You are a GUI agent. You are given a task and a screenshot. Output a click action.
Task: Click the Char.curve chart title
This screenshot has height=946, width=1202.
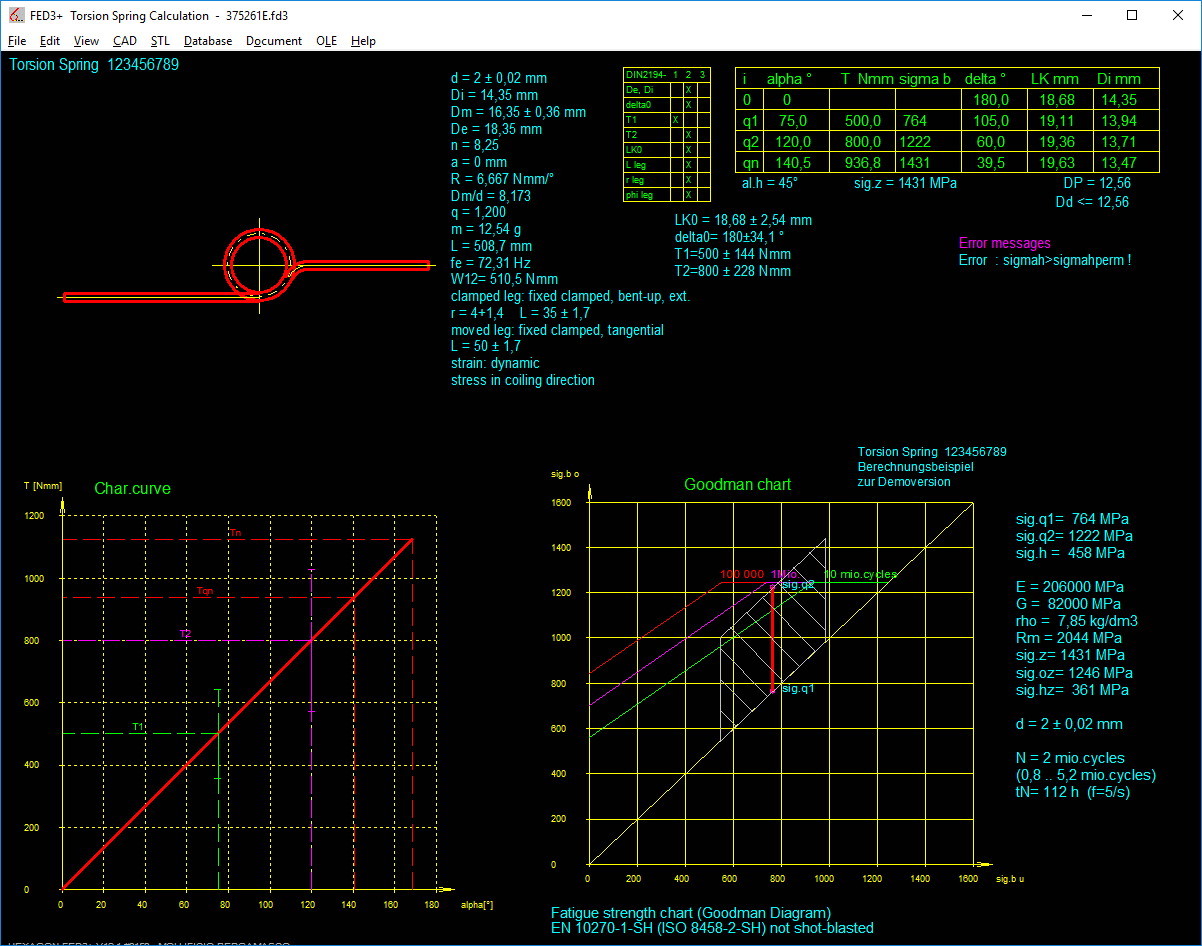[132, 489]
